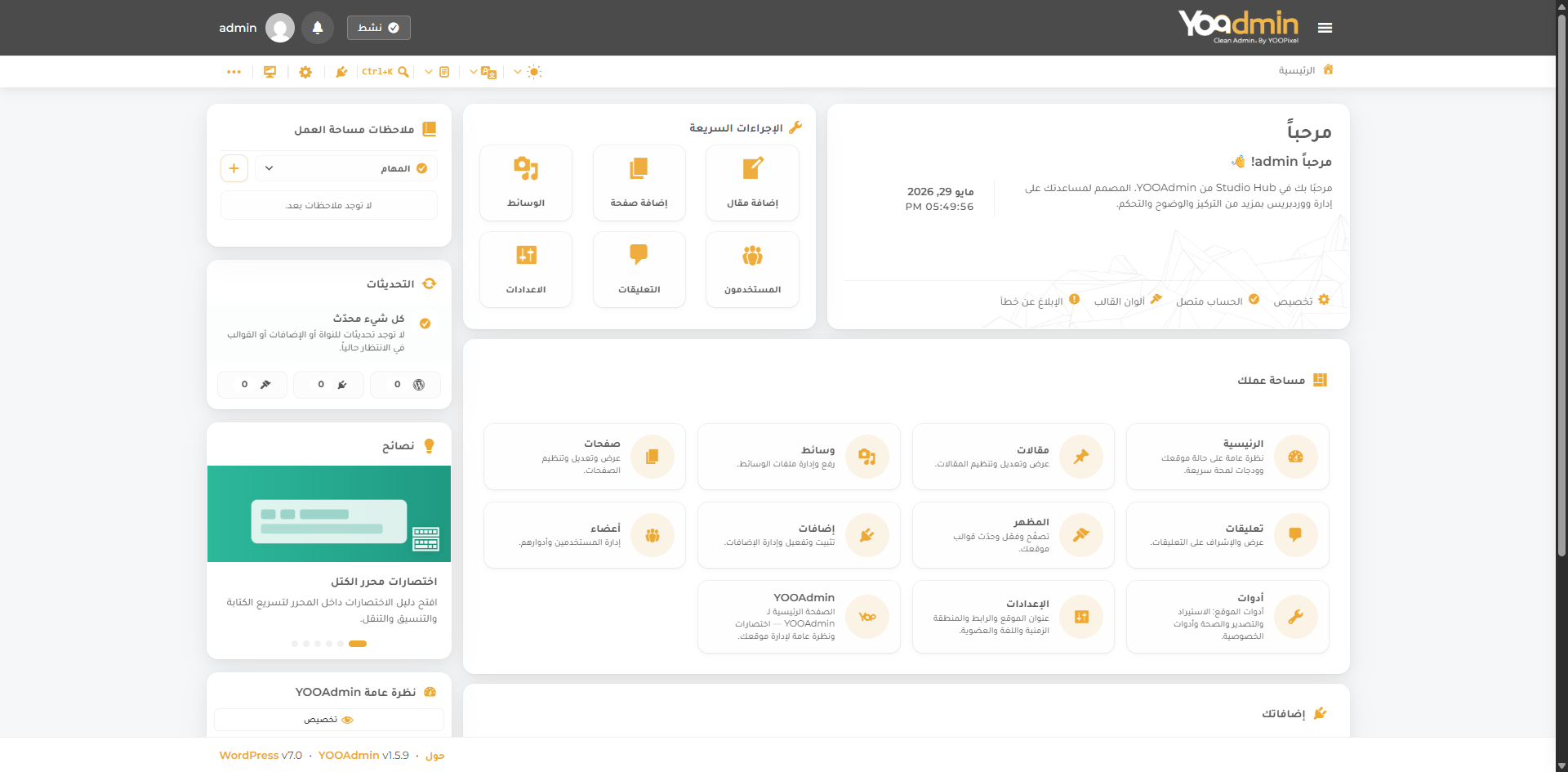Open the صفحات workspace card

585,457
